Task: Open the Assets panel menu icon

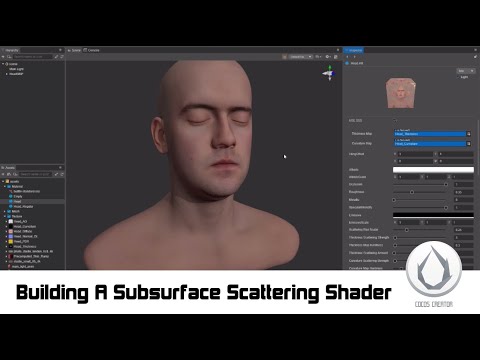Action: (x=60, y=168)
